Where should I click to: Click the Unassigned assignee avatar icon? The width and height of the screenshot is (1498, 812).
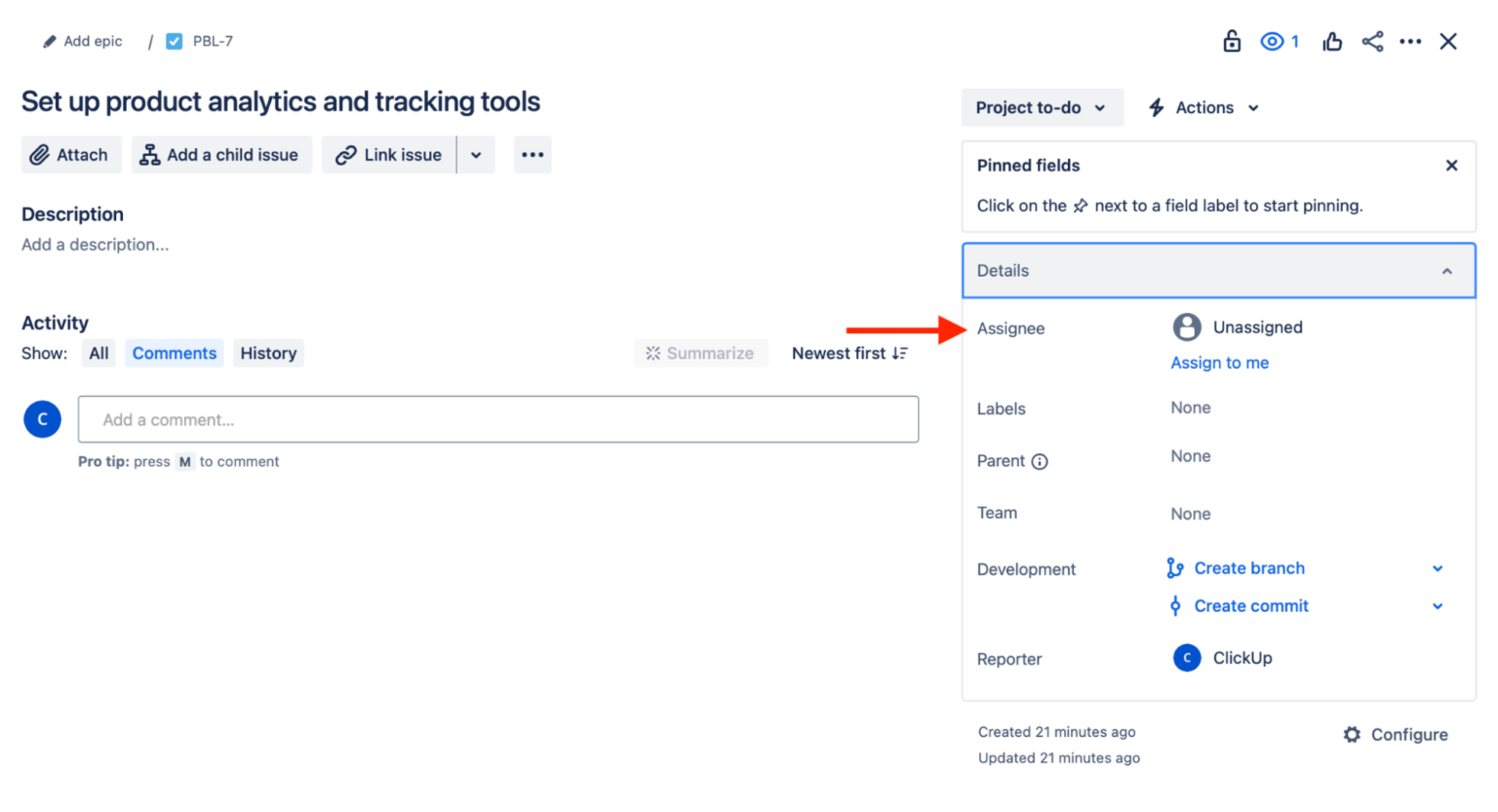pos(1186,327)
